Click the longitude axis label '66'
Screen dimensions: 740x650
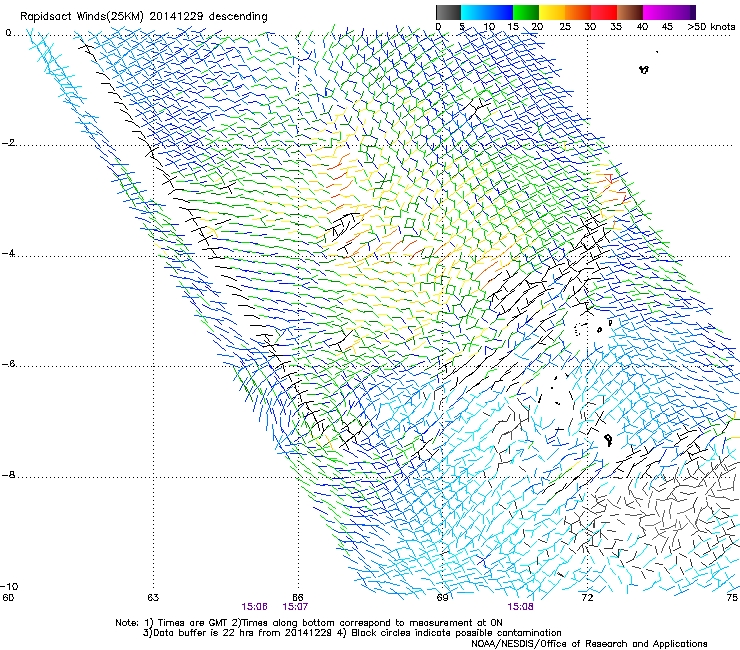[x=298, y=598]
